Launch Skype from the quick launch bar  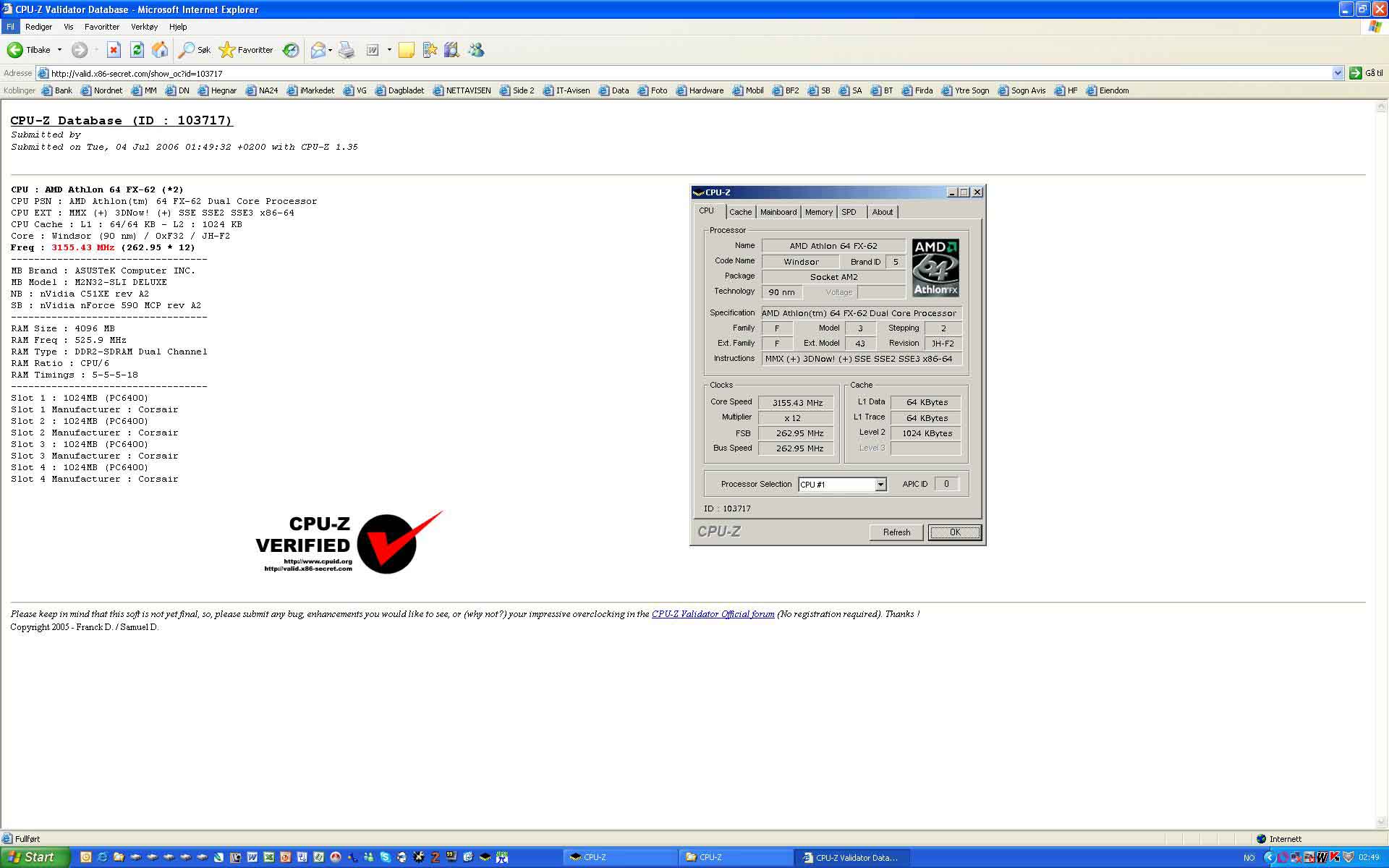386,857
